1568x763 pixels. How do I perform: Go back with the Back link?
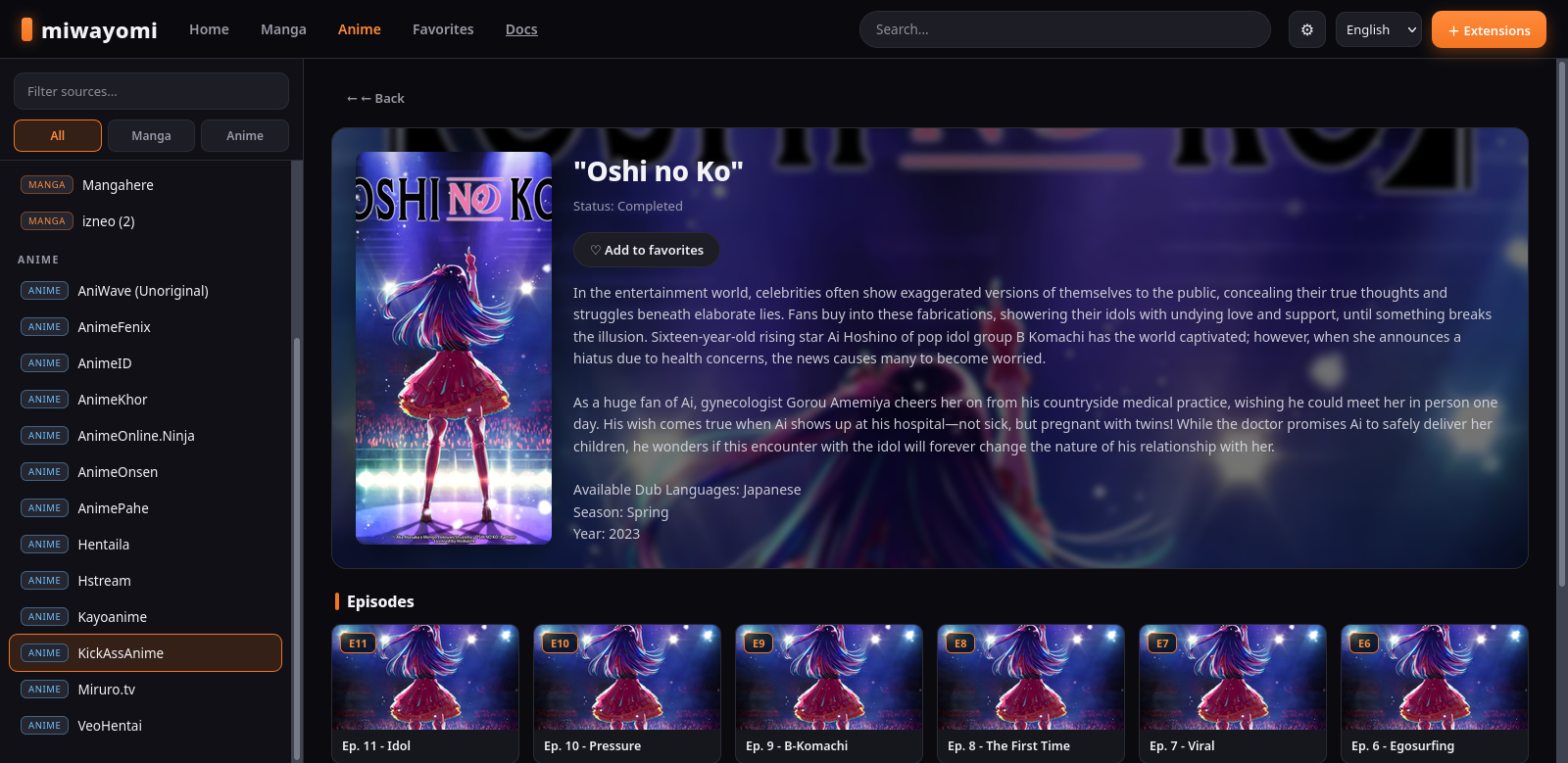(x=375, y=98)
